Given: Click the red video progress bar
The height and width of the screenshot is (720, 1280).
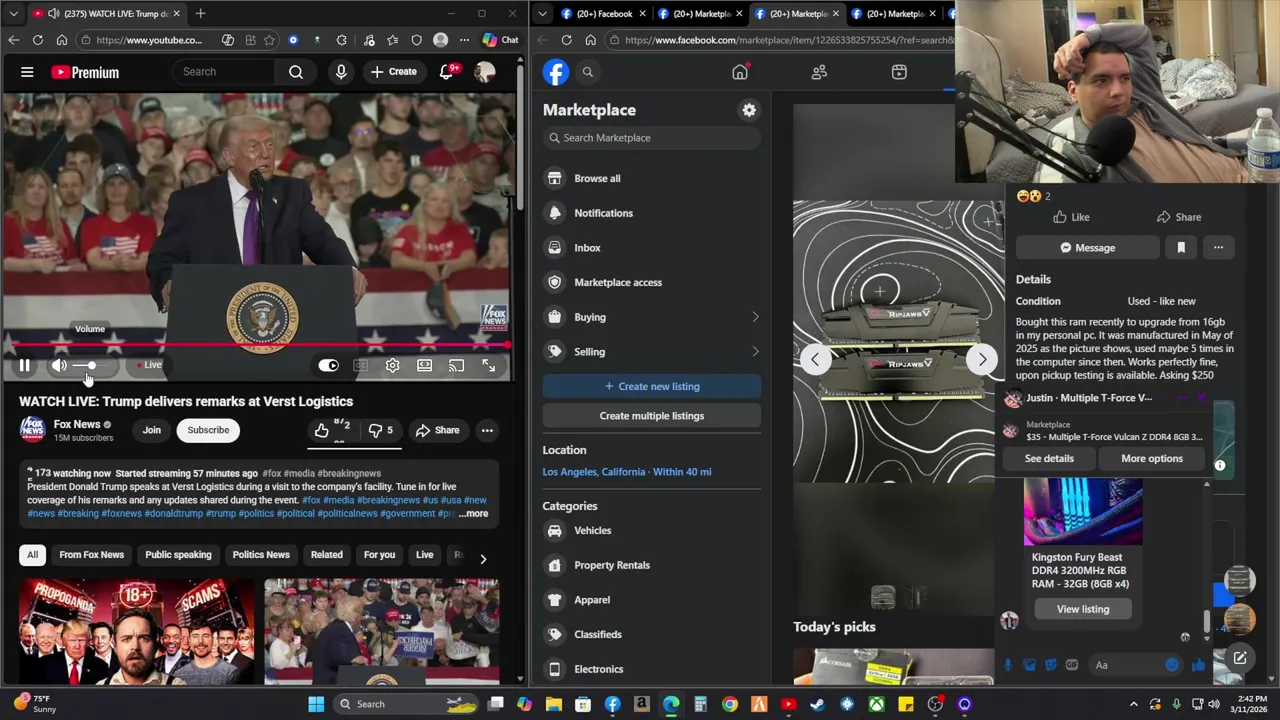Looking at the screenshot, I should [x=258, y=346].
